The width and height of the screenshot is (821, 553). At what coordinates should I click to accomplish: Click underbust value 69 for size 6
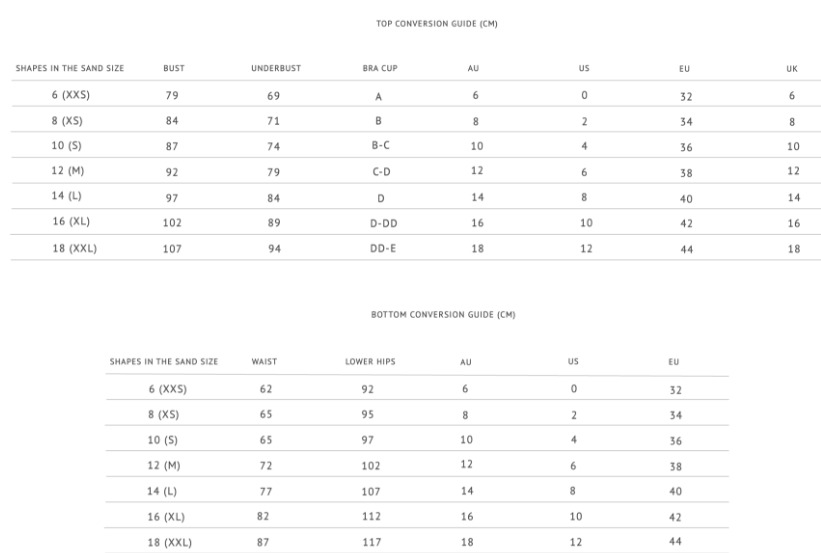(274, 96)
